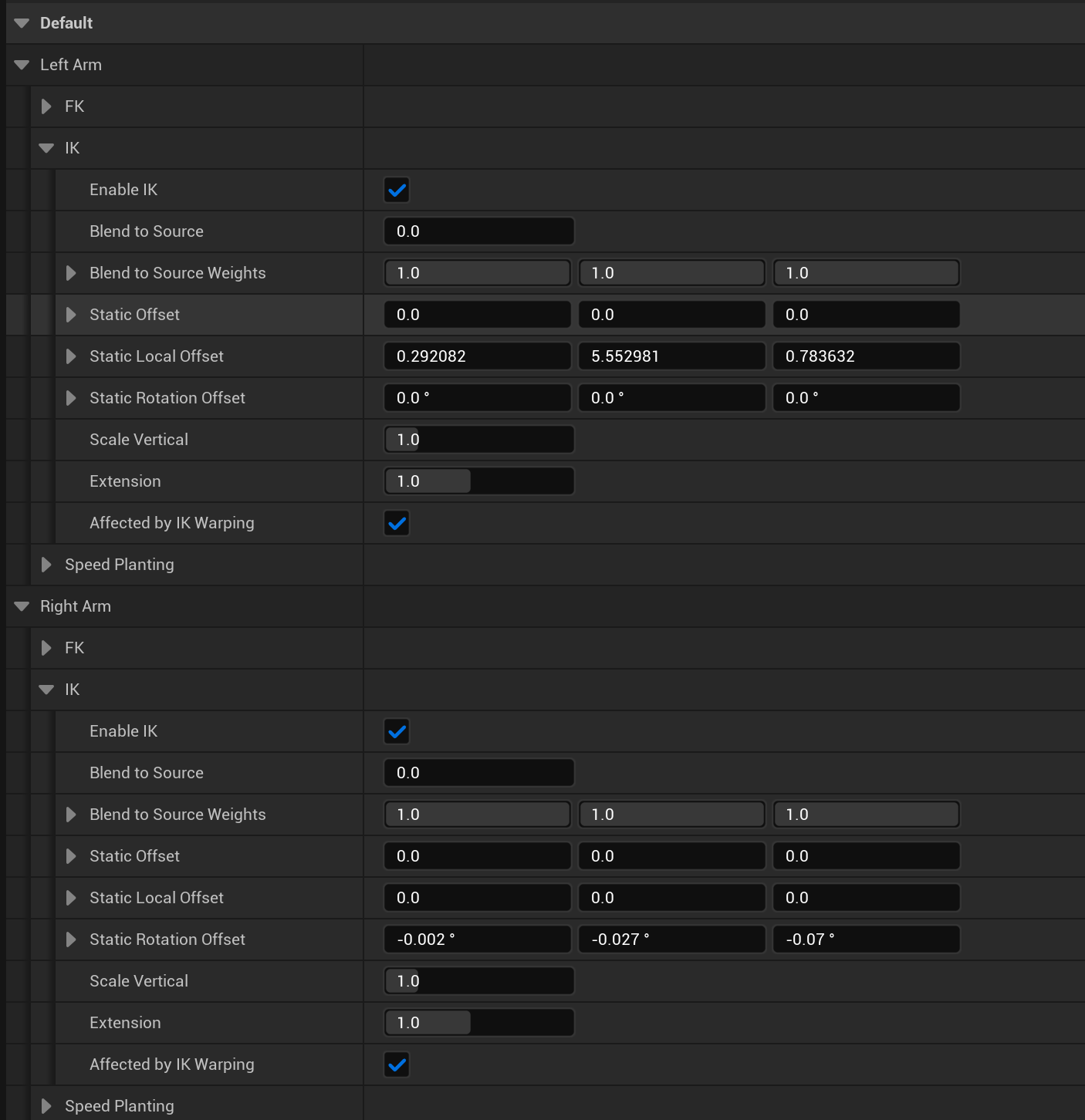Click the -0.07° rotation offset field
Screen dimensions: 1085x1120
tap(866, 940)
